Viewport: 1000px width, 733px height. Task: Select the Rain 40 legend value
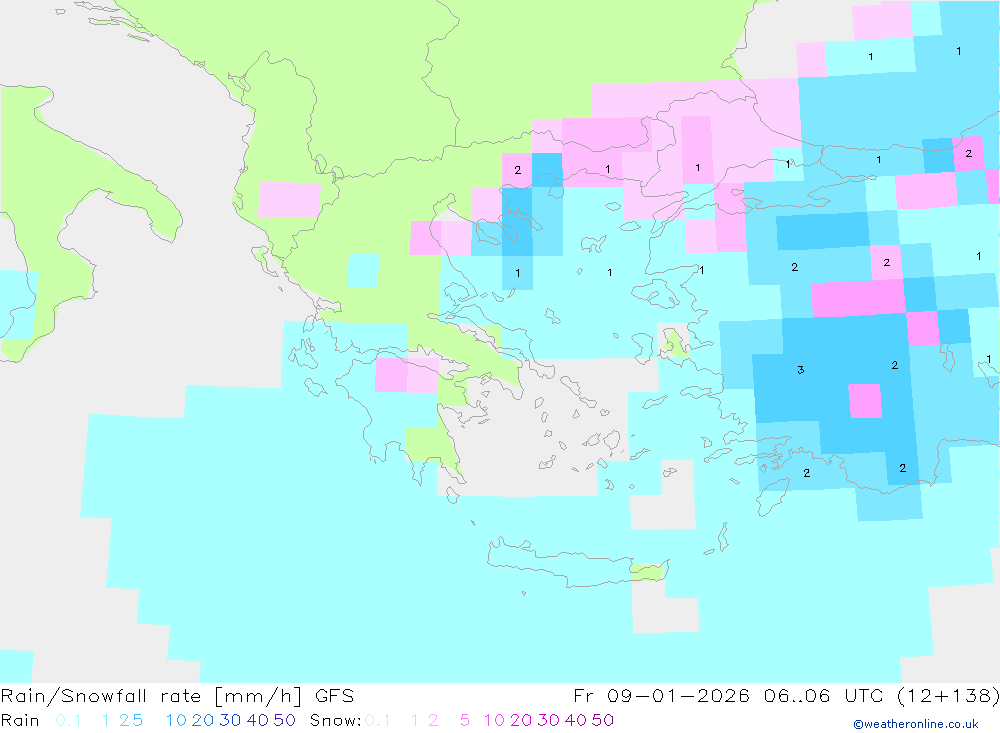click(x=258, y=720)
